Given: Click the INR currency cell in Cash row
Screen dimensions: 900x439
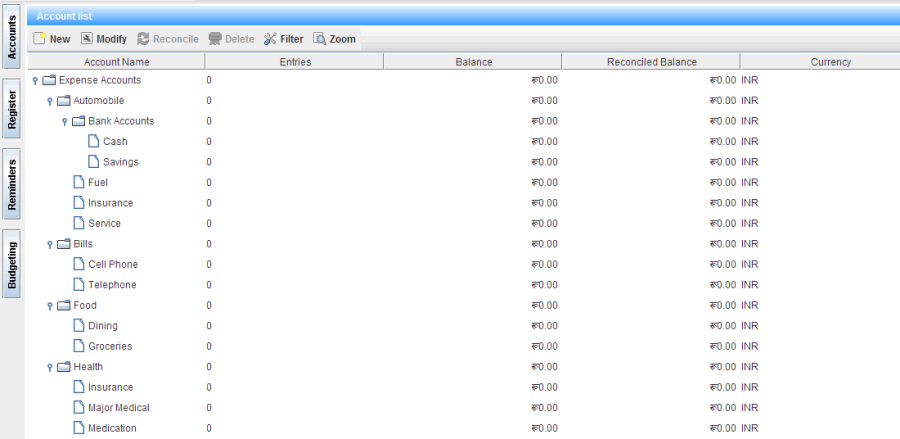Looking at the screenshot, I should (750, 141).
